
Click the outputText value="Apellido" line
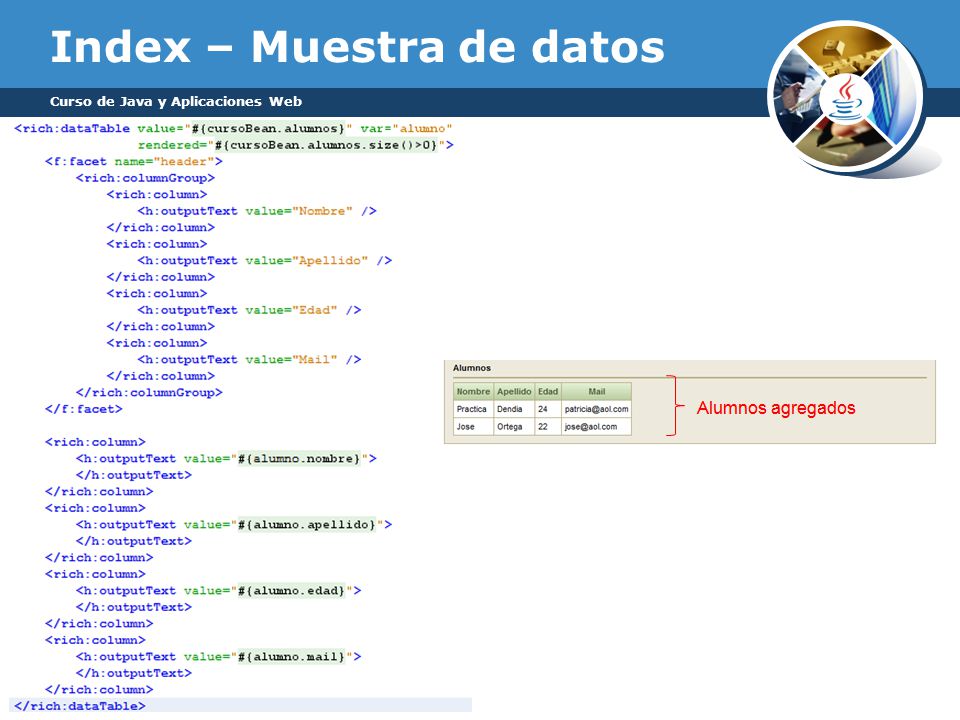click(264, 261)
